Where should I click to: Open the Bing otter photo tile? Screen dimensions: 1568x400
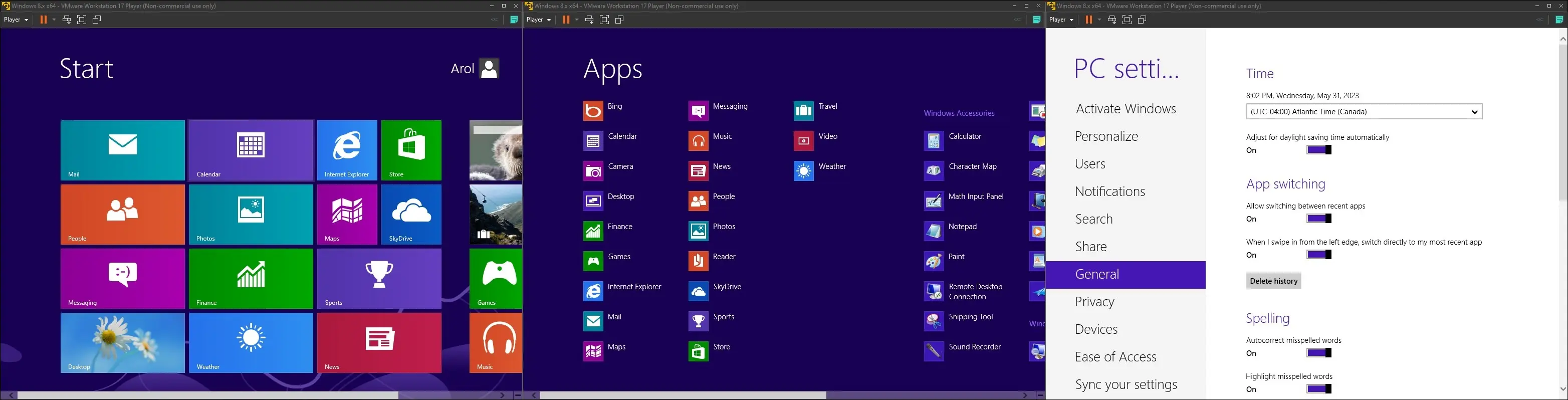(x=496, y=150)
